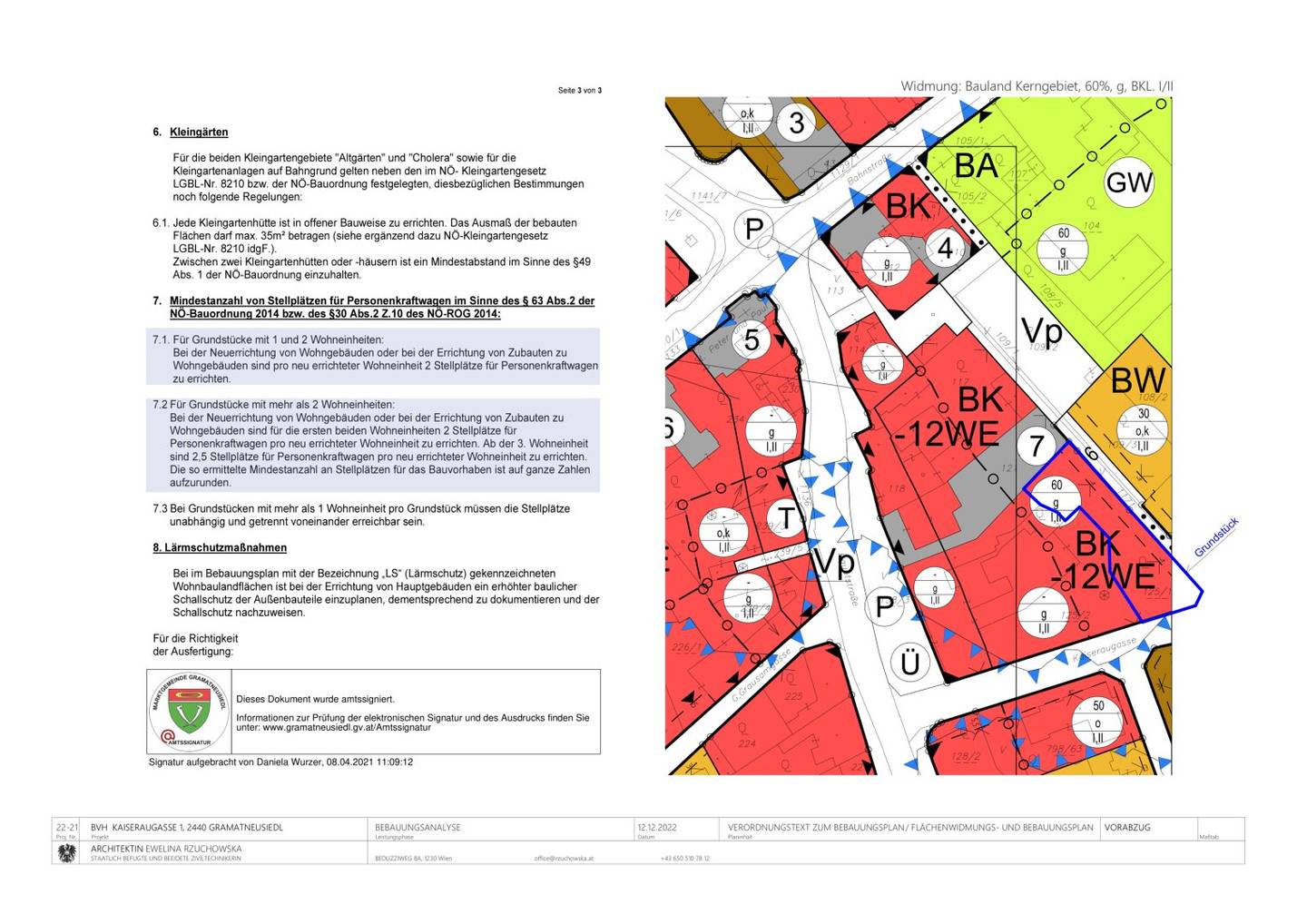This screenshot has height=924, width=1307.
Task: Click the parking P circle left of BK 4
Action: [753, 229]
